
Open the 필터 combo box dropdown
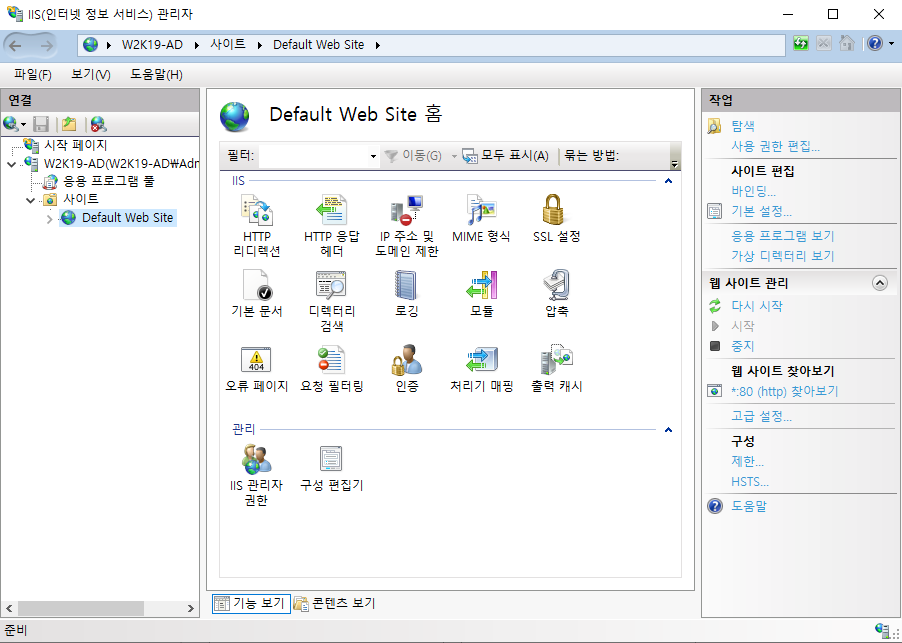click(373, 156)
